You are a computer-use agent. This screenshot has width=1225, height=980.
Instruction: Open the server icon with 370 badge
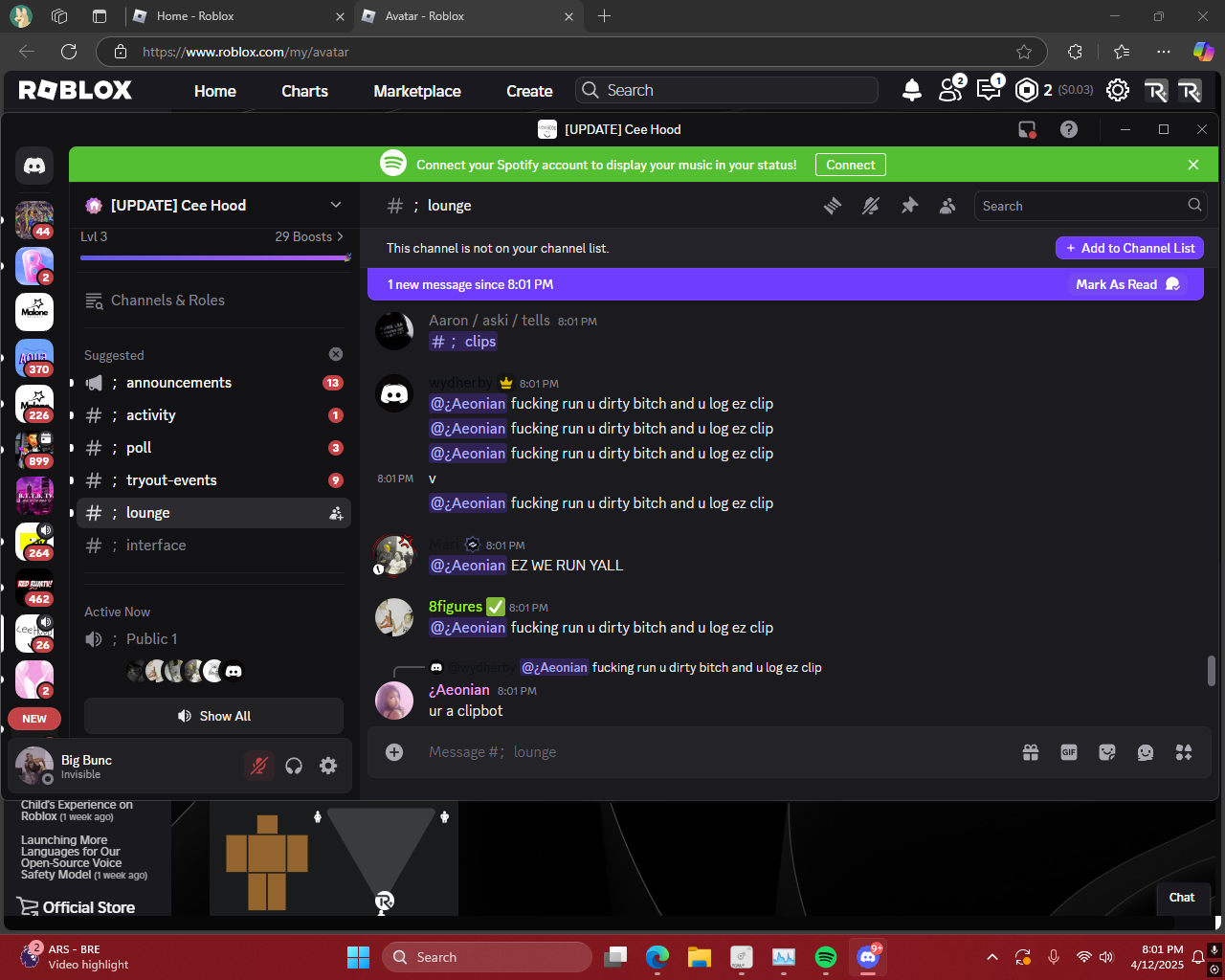(x=34, y=358)
